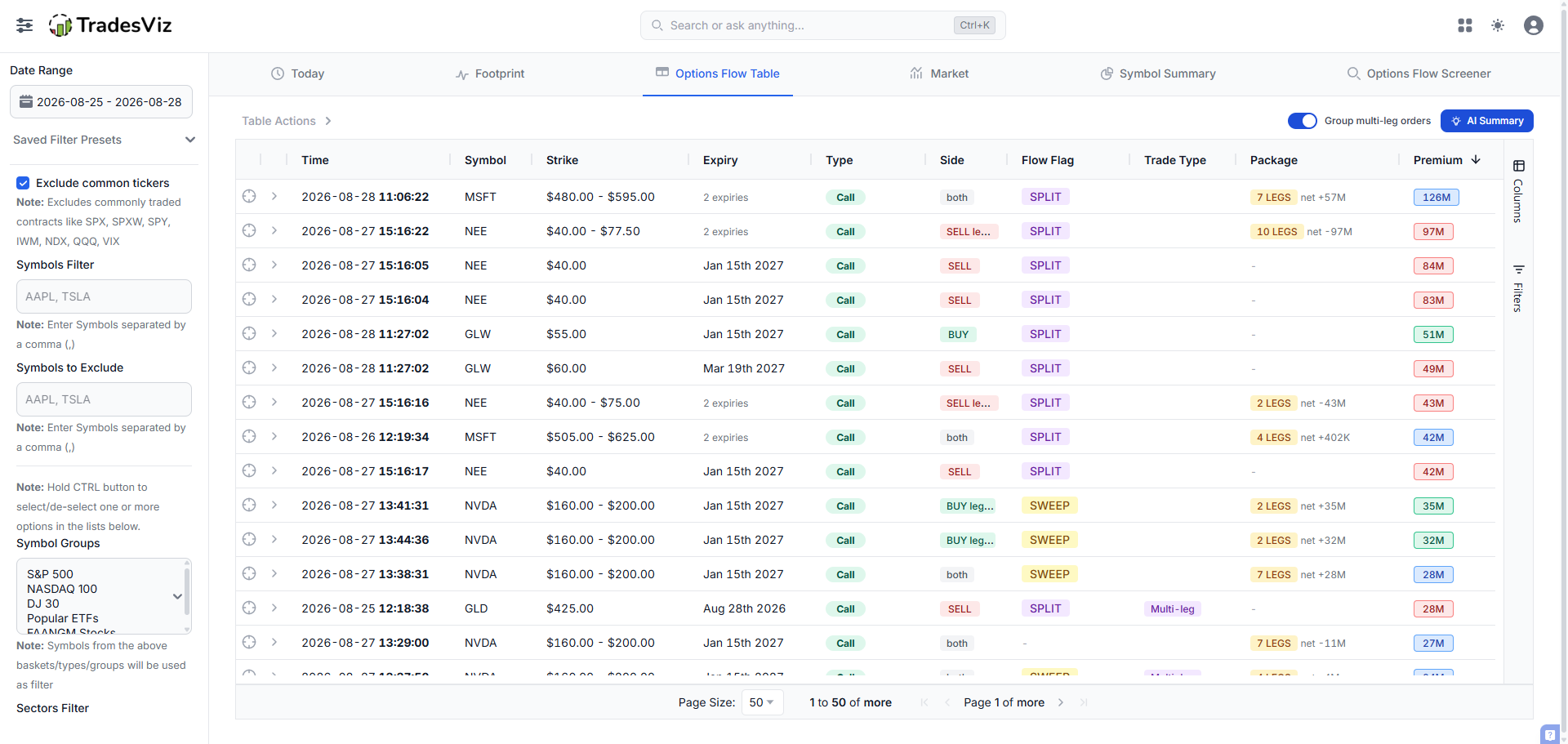The width and height of the screenshot is (1568, 744).
Task: Click the target icon on the MSFT 12:19:34 row
Action: click(249, 436)
